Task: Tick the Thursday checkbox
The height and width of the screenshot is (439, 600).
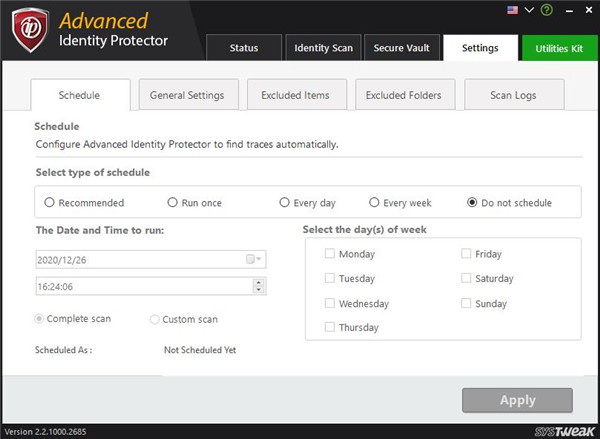Action: pyautogui.click(x=329, y=327)
